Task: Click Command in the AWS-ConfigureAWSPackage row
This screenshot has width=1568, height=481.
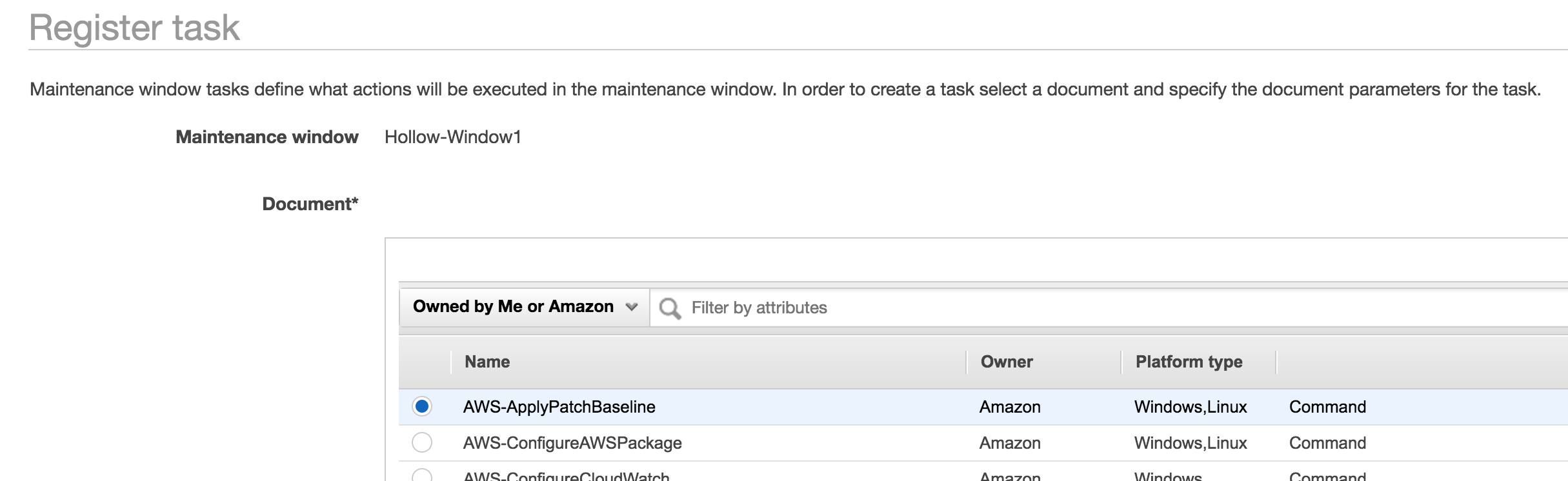Action: click(1327, 443)
